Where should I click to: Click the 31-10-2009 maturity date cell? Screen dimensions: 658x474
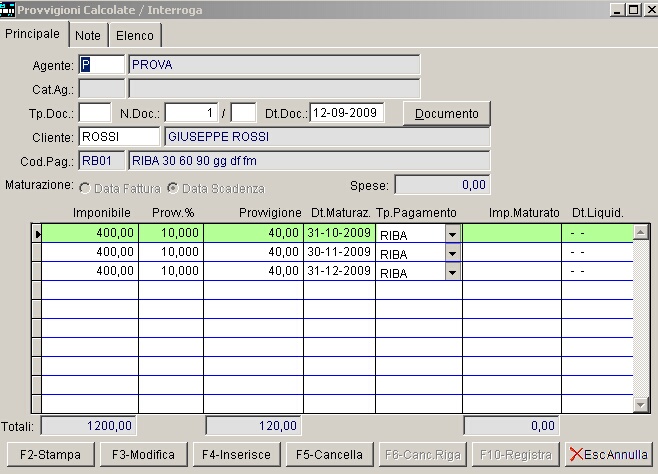[339, 233]
